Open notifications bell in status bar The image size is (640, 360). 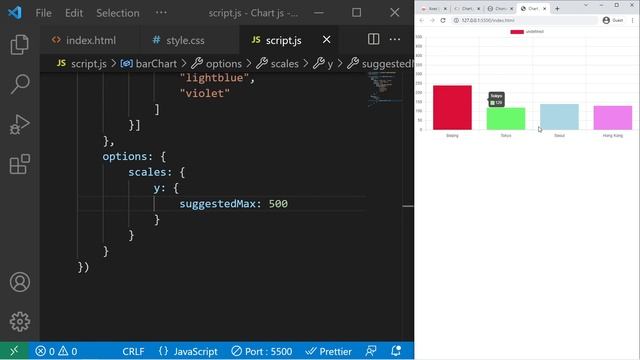[396, 351]
